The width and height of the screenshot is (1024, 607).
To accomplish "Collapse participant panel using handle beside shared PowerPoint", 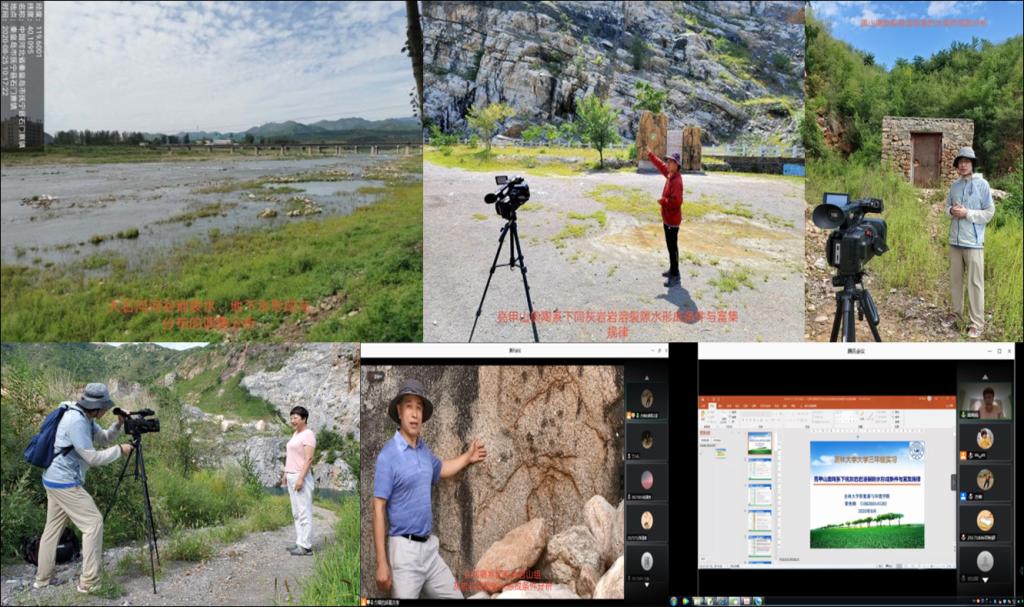I will coord(955,480).
